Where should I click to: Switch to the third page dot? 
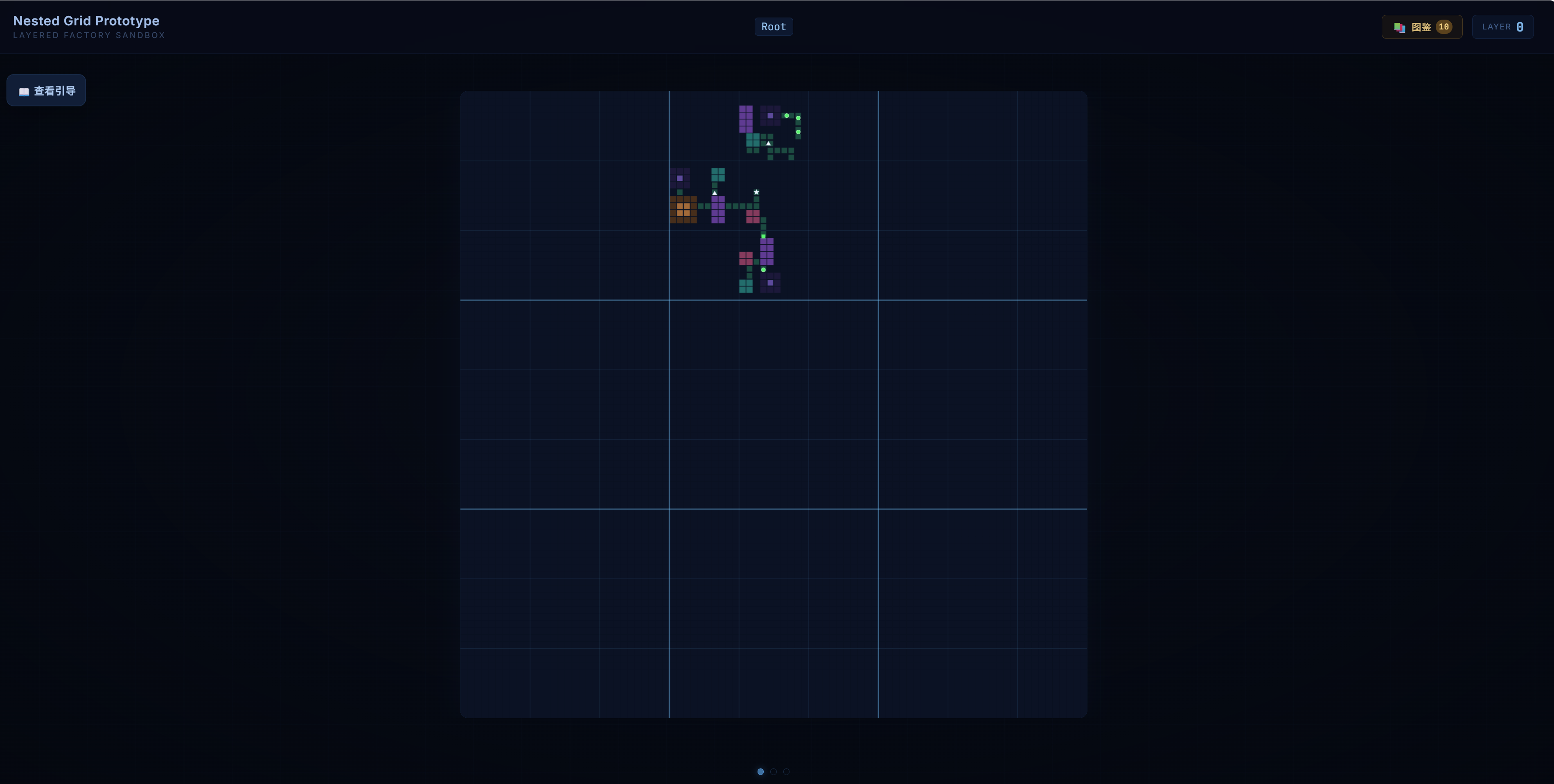point(786,771)
